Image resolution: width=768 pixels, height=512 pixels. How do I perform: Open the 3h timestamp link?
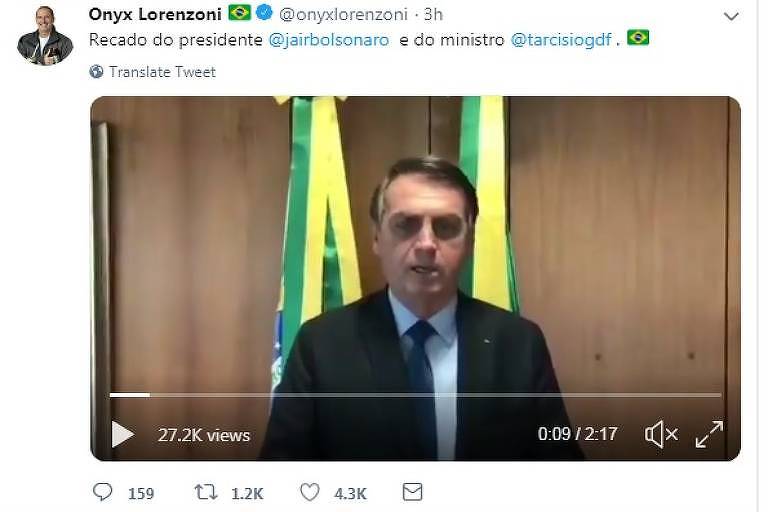click(433, 15)
